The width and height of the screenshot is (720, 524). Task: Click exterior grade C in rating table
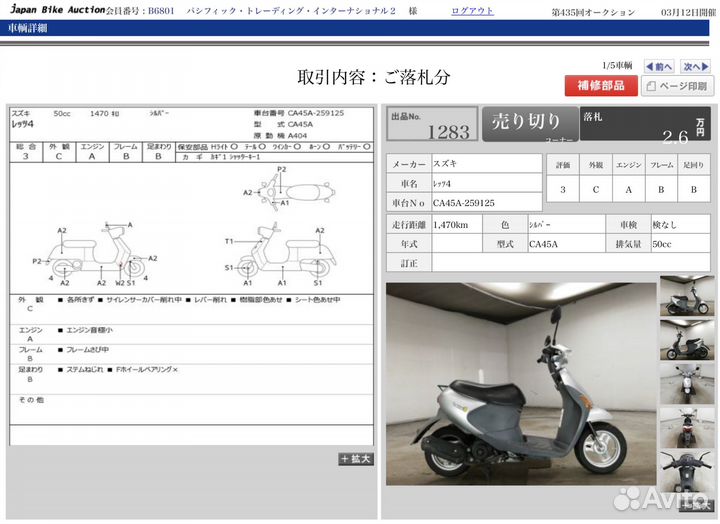tap(596, 189)
